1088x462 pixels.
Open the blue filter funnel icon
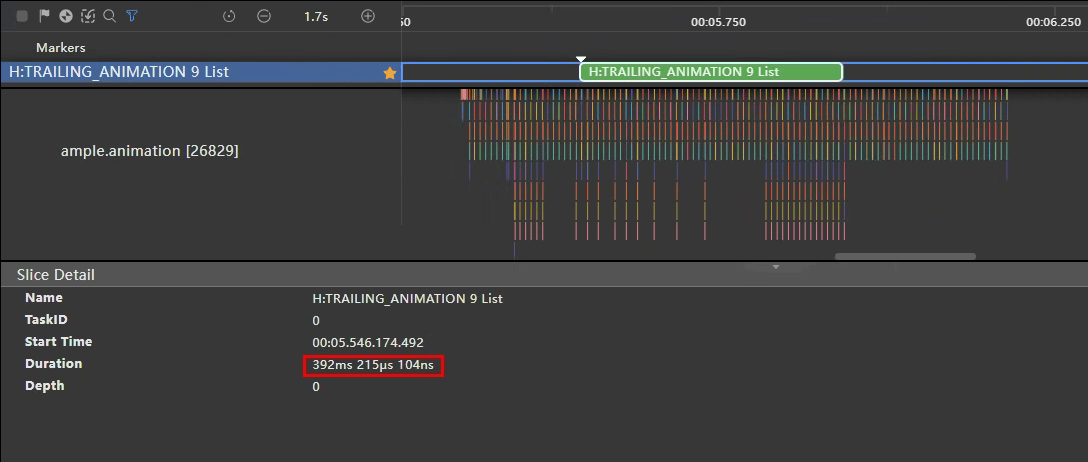point(132,16)
